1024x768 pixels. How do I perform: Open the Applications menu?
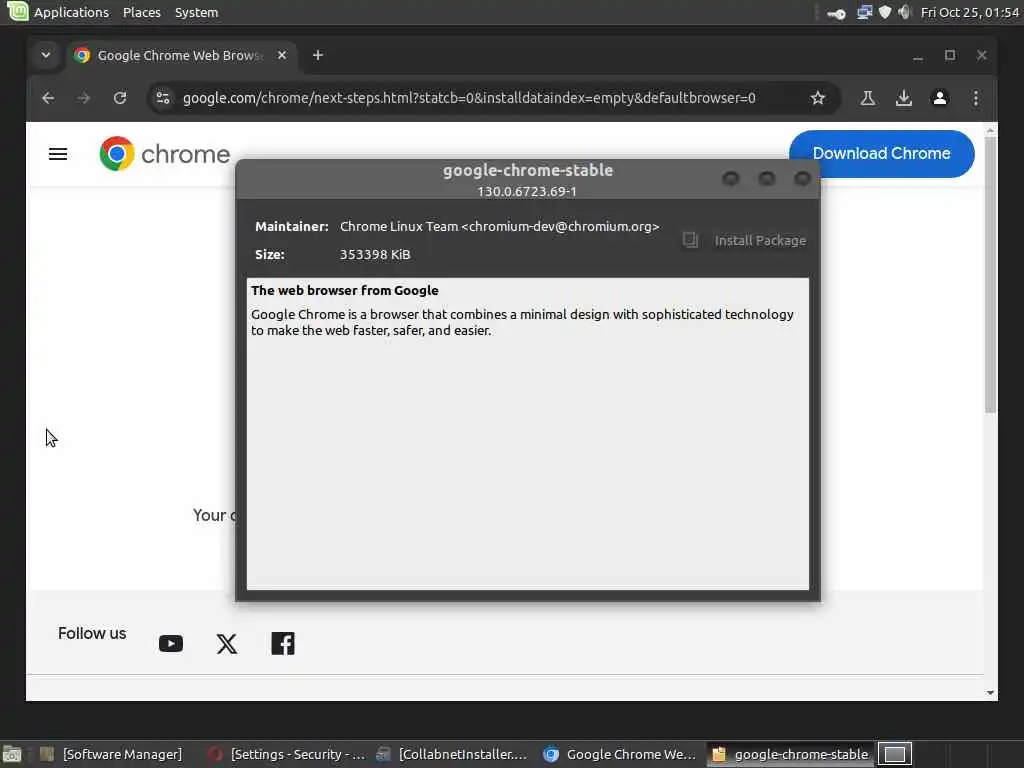pyautogui.click(x=71, y=12)
